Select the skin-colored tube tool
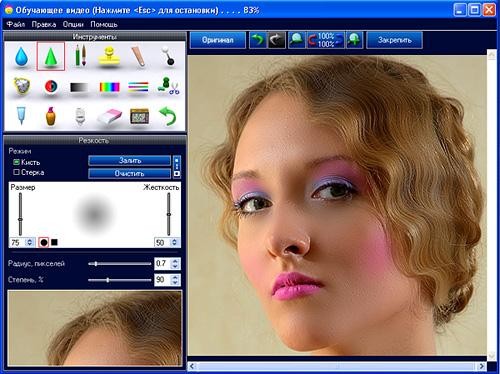 139,56
